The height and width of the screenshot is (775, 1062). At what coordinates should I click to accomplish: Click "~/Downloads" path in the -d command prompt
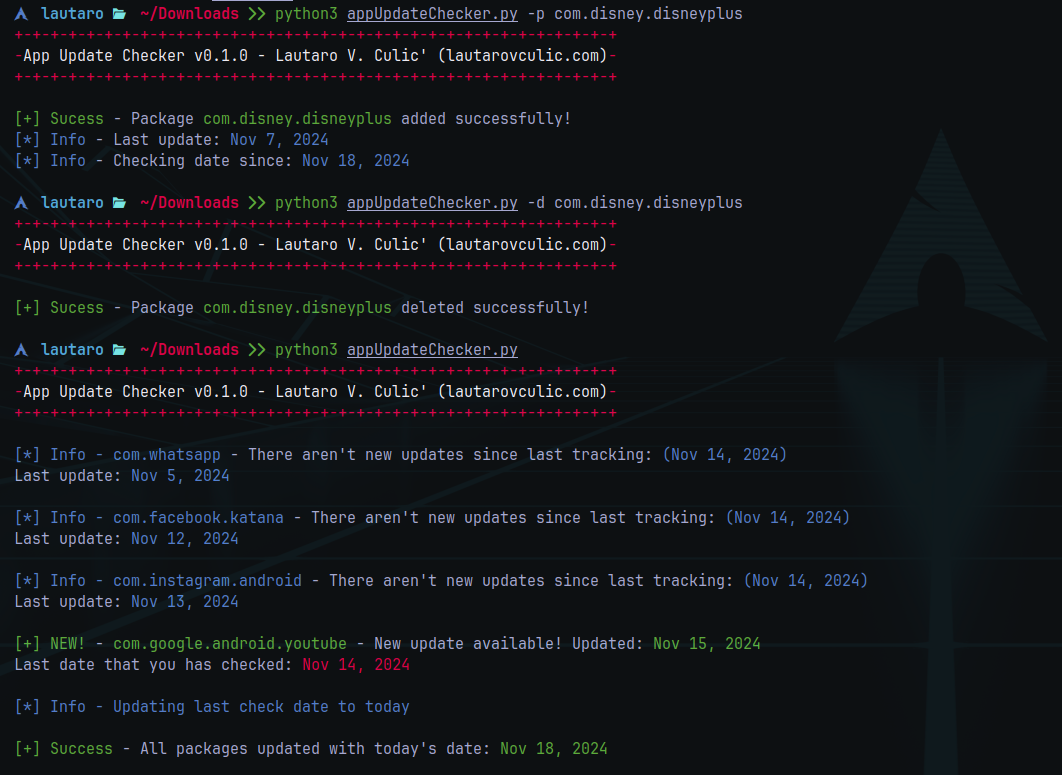[189, 203]
